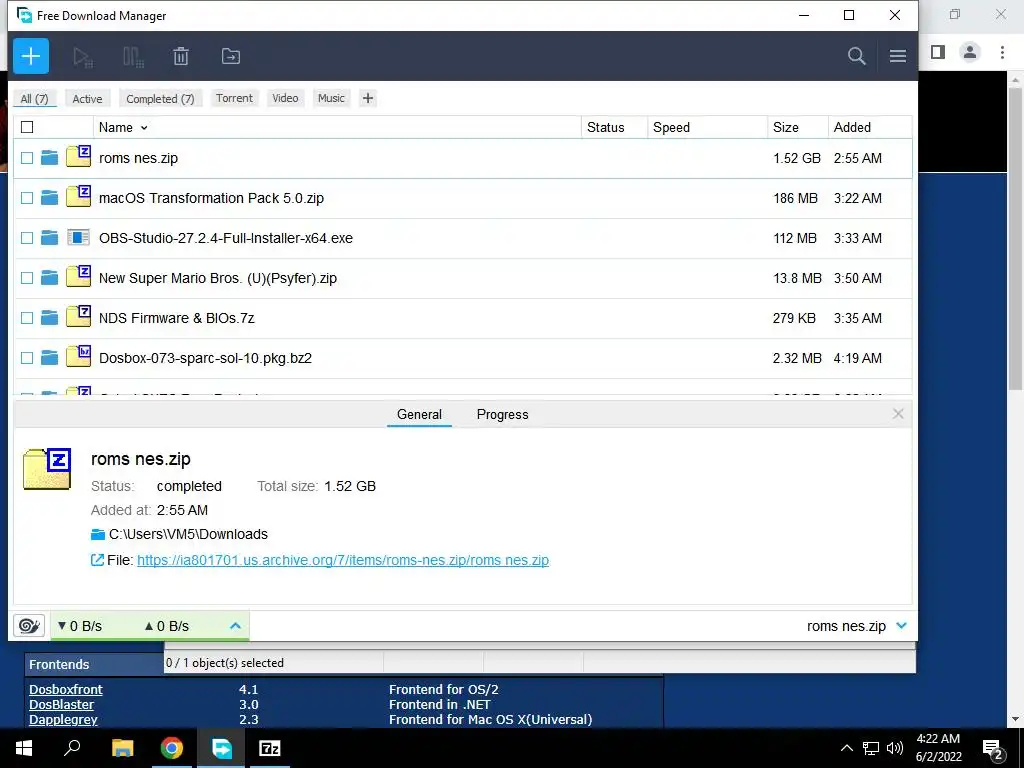The height and width of the screenshot is (768, 1024).
Task: Click Name column sort arrow
Action: point(144,128)
